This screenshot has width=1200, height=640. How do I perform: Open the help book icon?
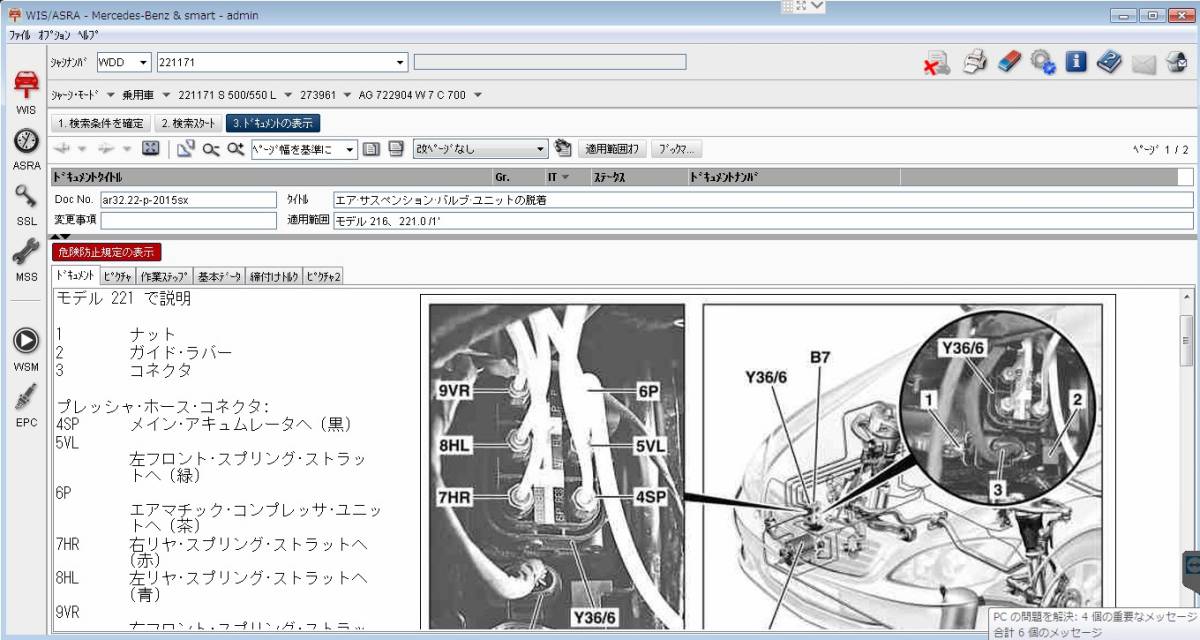tap(1108, 62)
